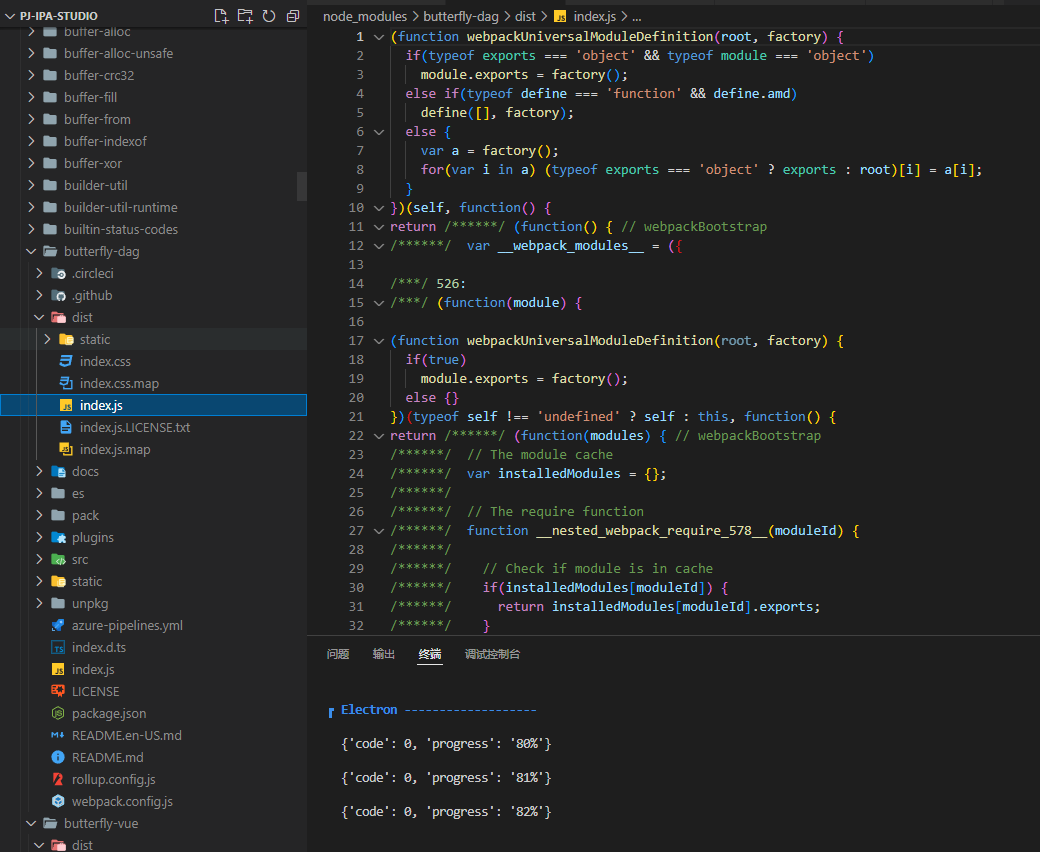Open index.d.ts file

pos(99,646)
